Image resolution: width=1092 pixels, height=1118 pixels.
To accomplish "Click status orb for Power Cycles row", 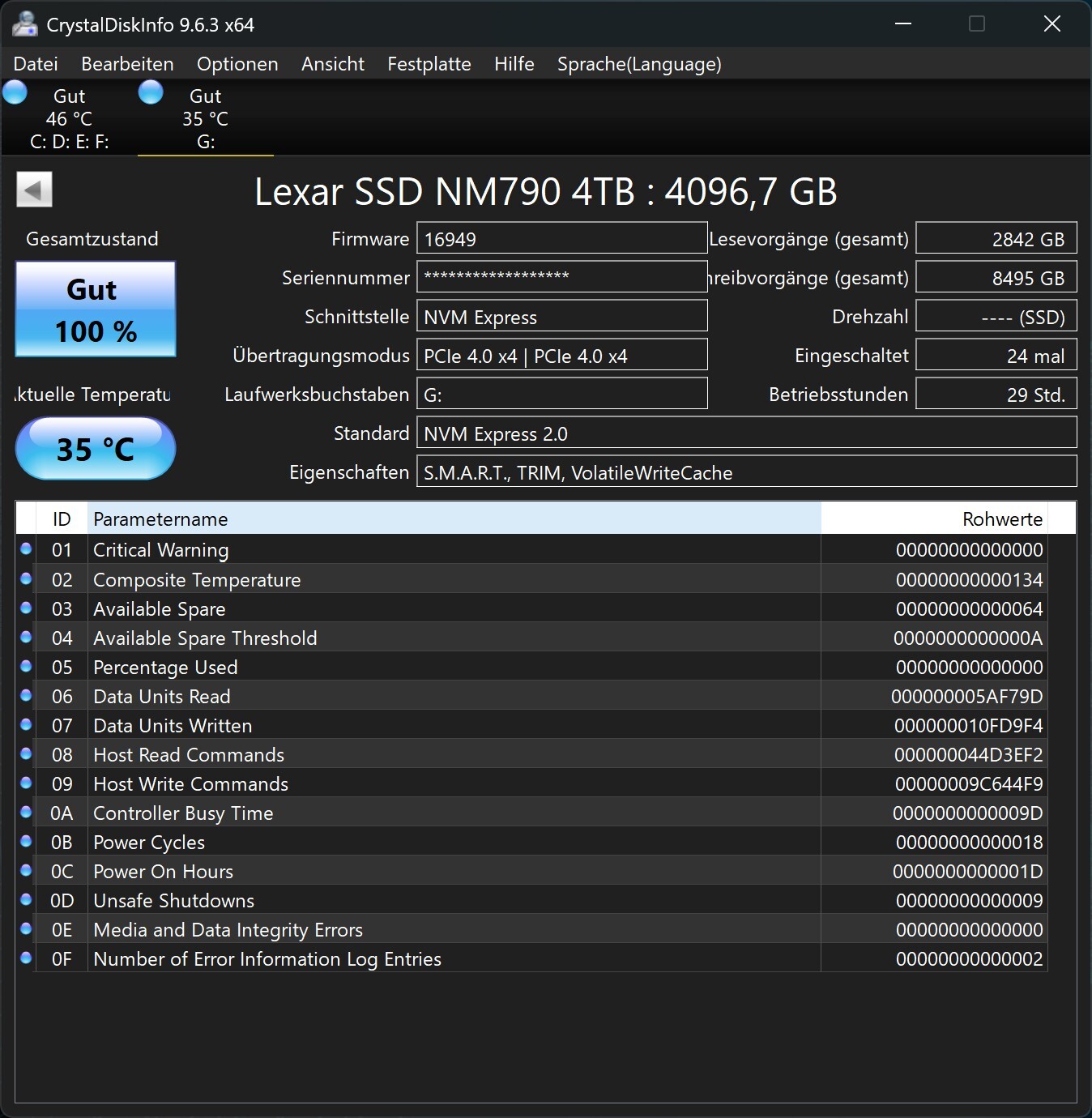I will (x=26, y=841).
